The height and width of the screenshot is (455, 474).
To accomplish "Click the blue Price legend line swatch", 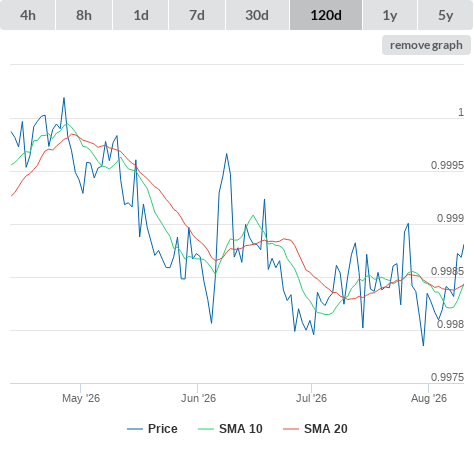I will tap(135, 429).
